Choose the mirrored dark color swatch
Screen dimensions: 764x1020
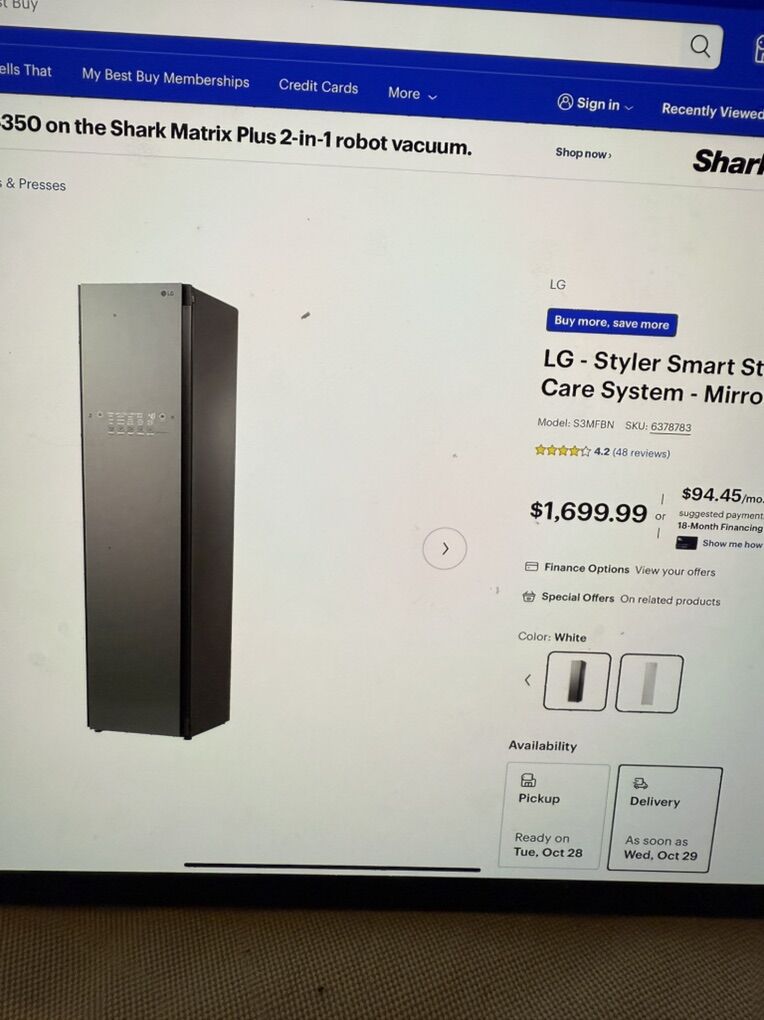(x=577, y=681)
